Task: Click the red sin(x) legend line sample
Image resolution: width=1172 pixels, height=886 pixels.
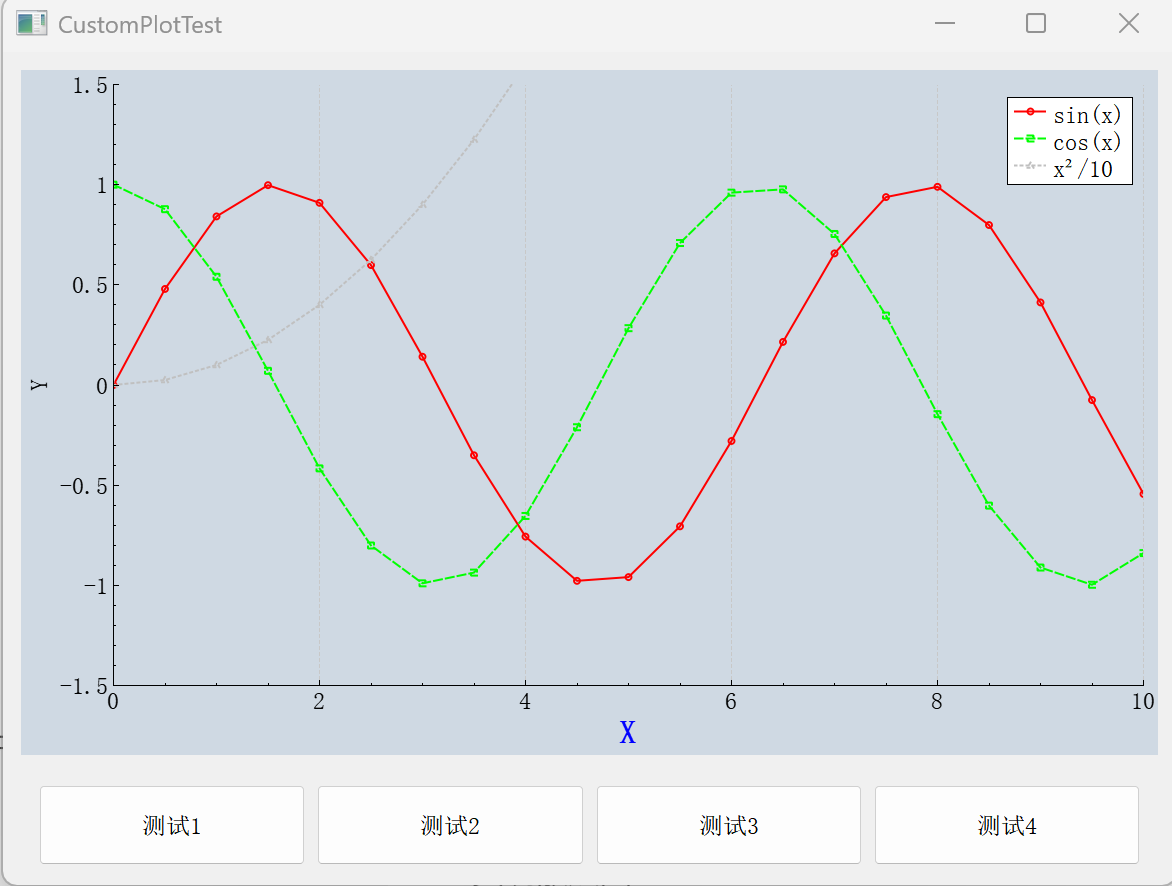Action: (1030, 111)
